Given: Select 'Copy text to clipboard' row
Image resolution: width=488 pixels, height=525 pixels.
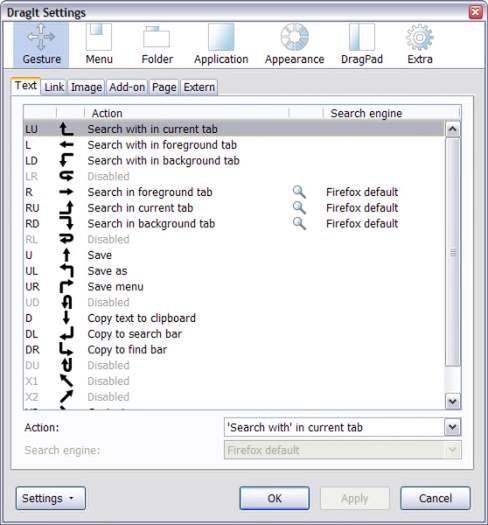Looking at the screenshot, I should coord(234,318).
